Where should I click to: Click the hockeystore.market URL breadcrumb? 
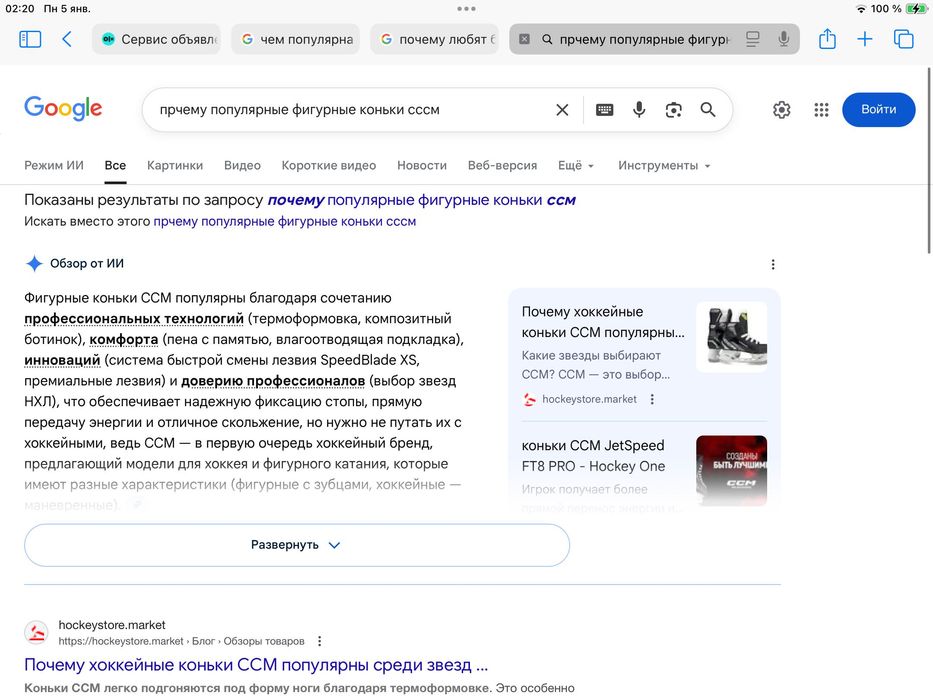pos(181,641)
